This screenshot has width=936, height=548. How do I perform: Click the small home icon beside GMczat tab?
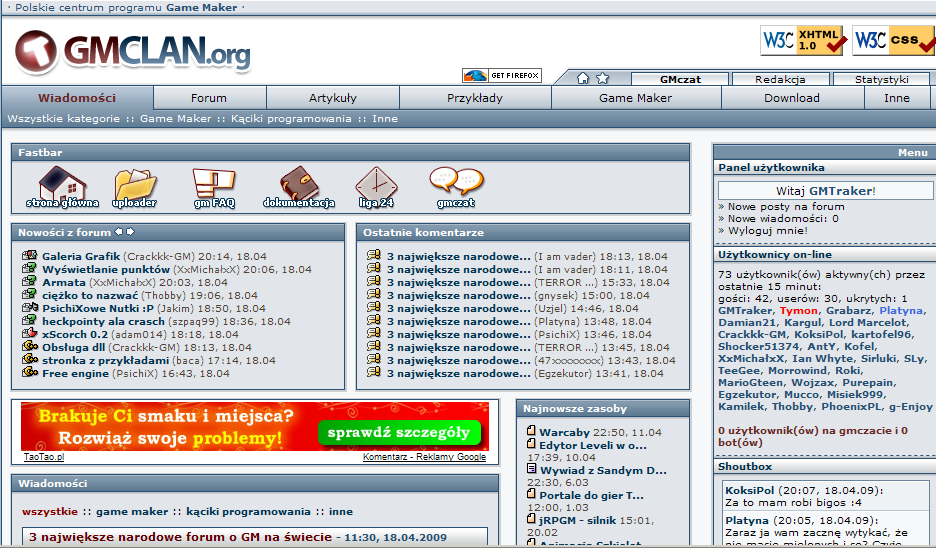click(584, 78)
